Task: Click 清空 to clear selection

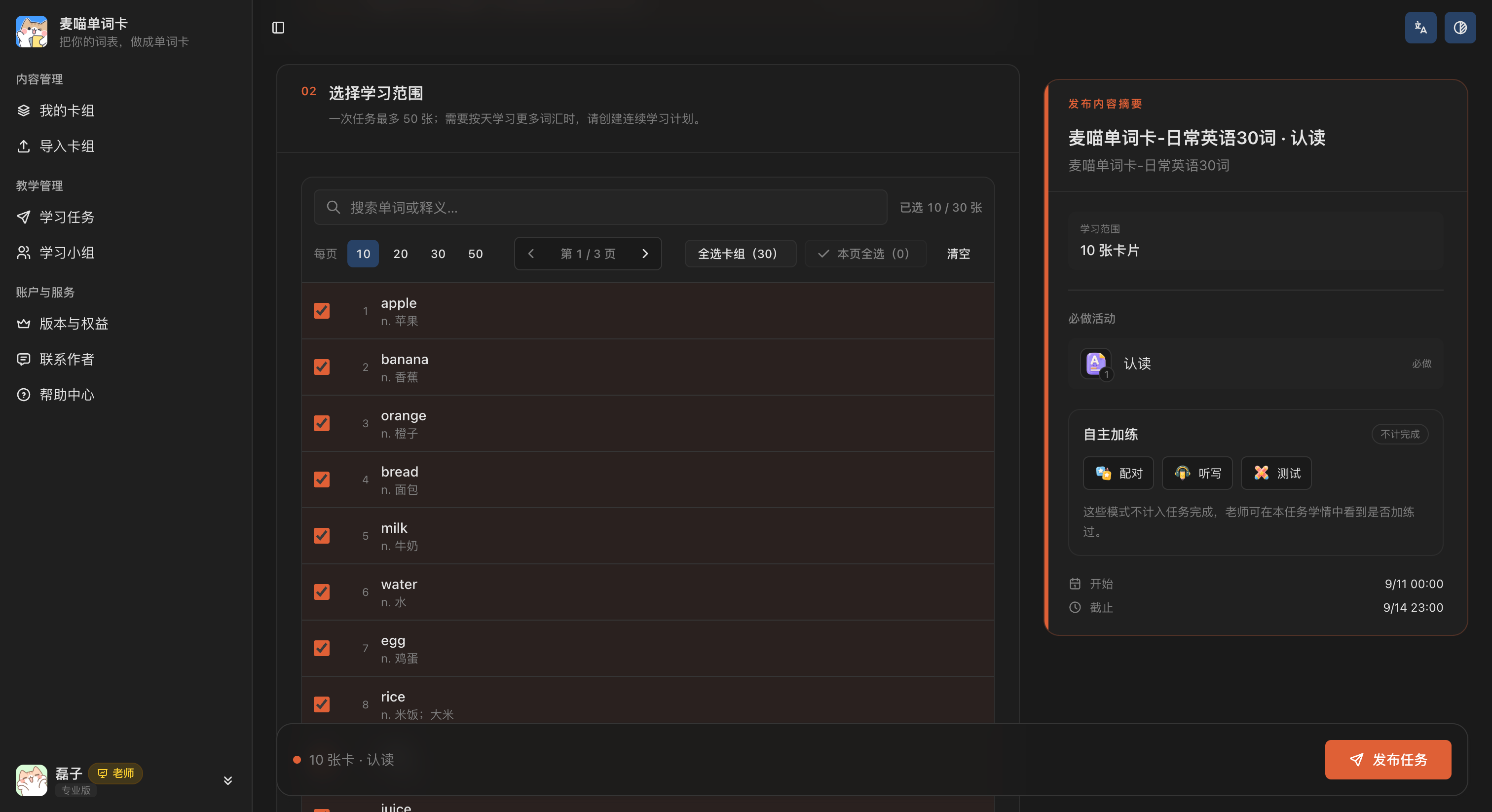Action: pos(959,254)
